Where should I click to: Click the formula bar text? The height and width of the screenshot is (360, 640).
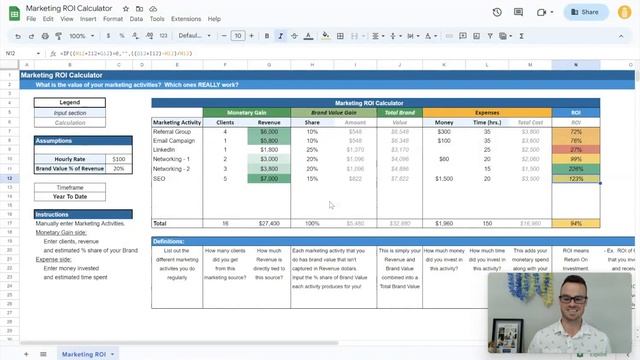(126, 53)
